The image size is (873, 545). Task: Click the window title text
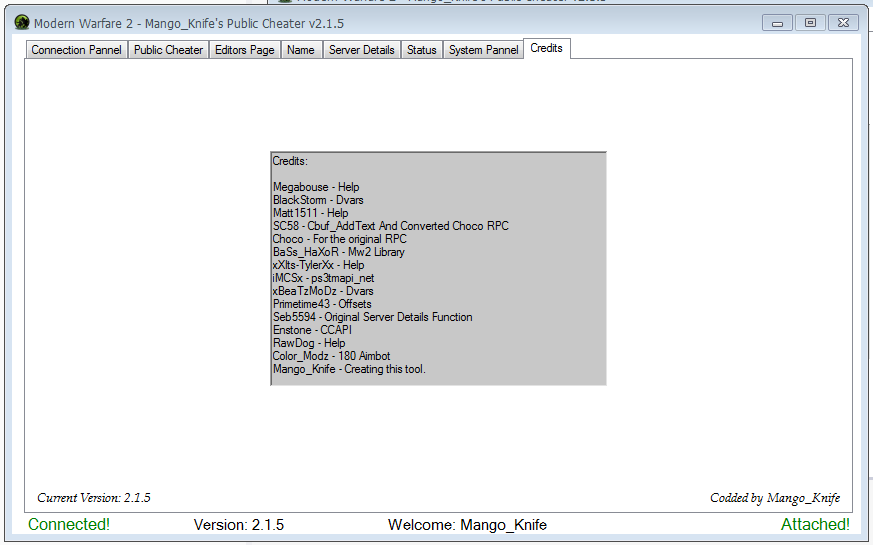coord(189,23)
